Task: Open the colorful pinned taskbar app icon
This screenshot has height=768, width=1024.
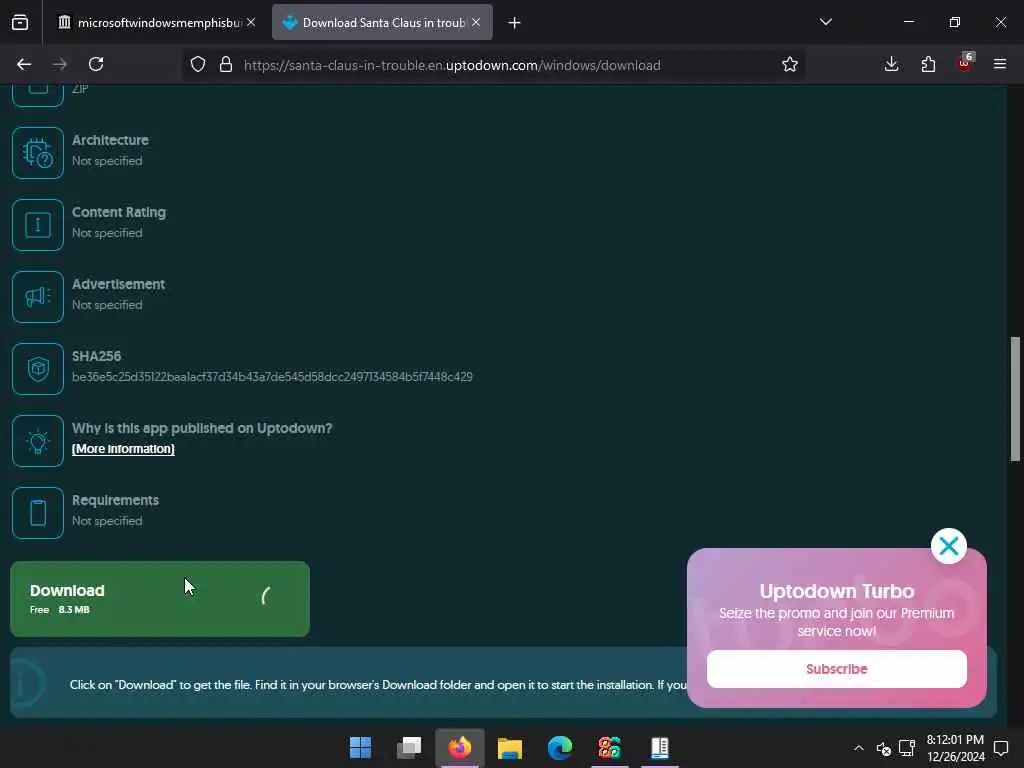Action: (609, 748)
